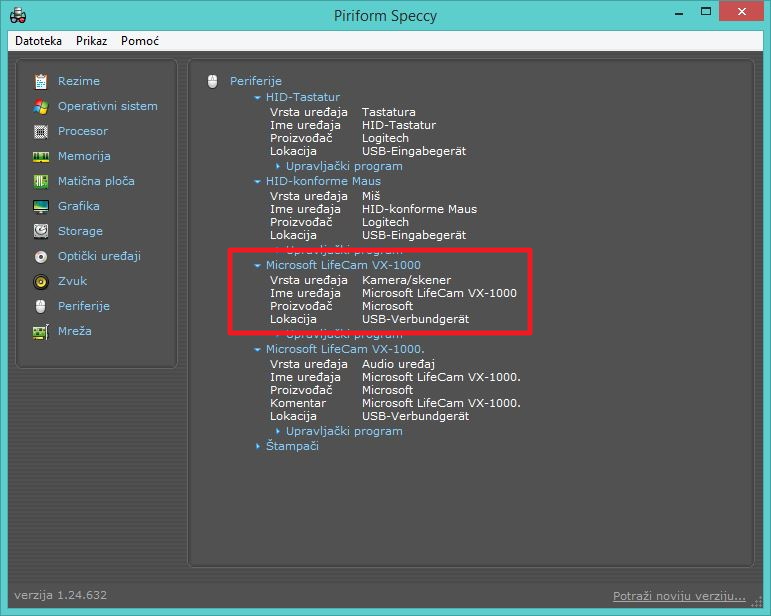Click the Operativni sistem Windows flag icon

tap(41, 106)
